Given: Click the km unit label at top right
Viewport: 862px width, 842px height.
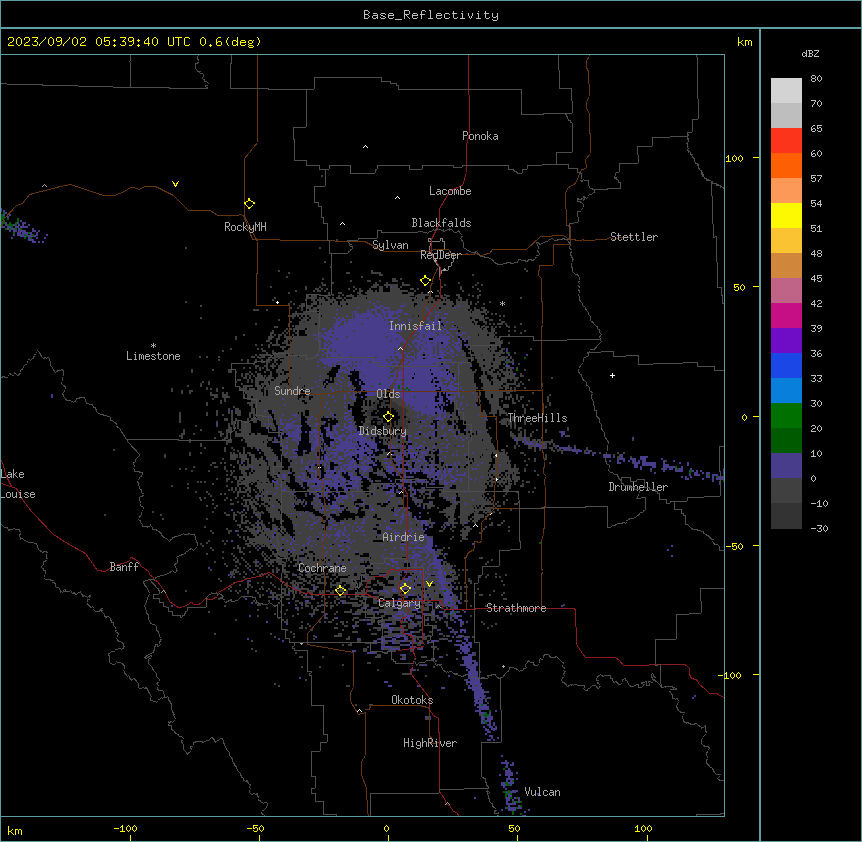Looking at the screenshot, I should click(745, 42).
